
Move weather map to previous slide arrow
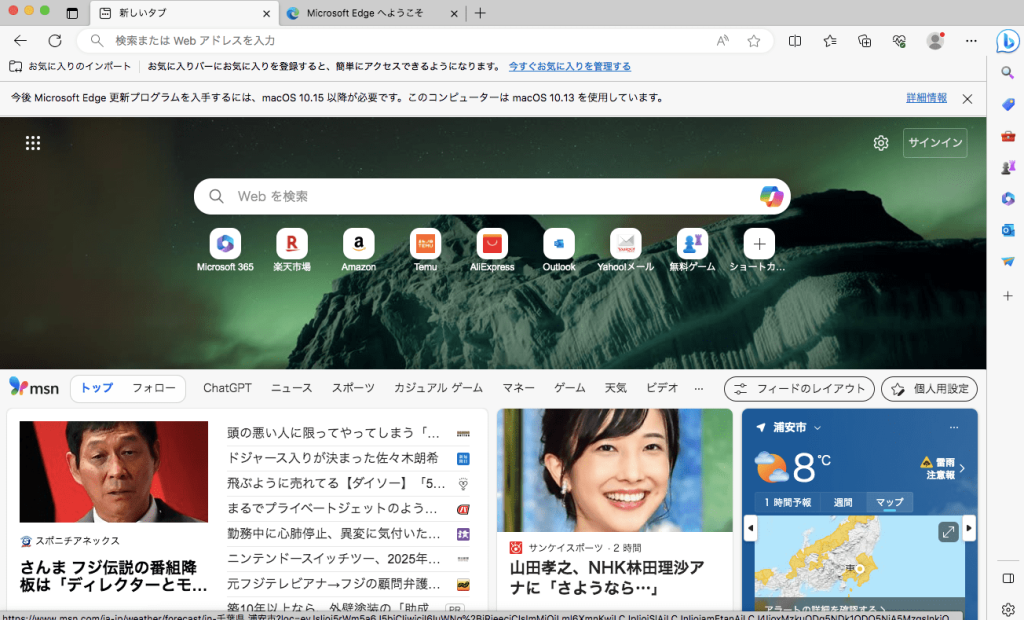click(750, 528)
